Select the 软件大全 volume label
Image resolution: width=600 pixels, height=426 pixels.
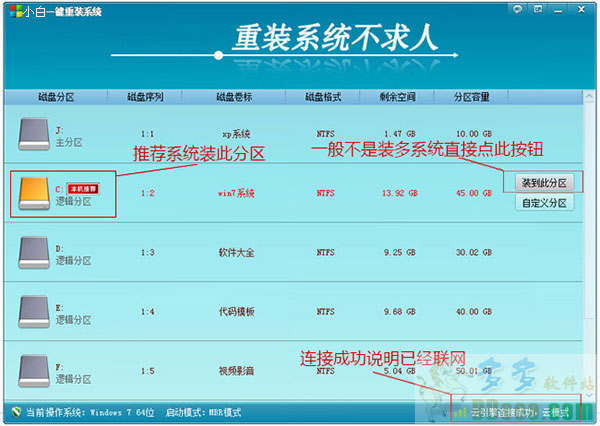click(x=236, y=253)
